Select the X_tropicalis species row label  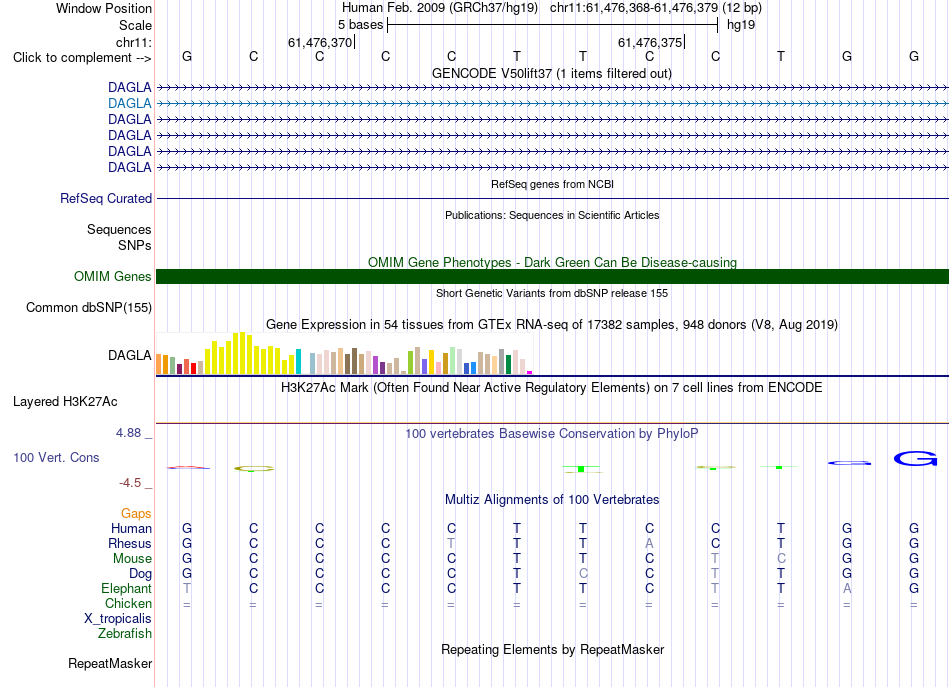(x=118, y=619)
